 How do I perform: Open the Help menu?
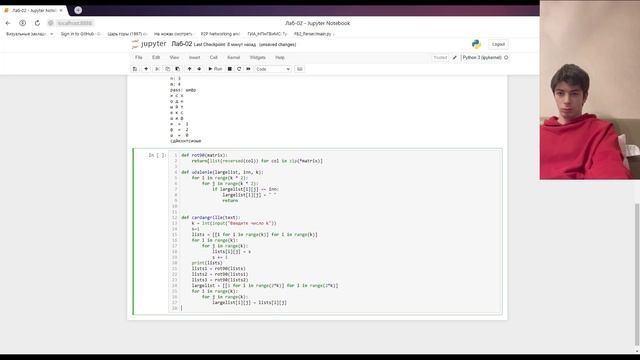click(280, 58)
